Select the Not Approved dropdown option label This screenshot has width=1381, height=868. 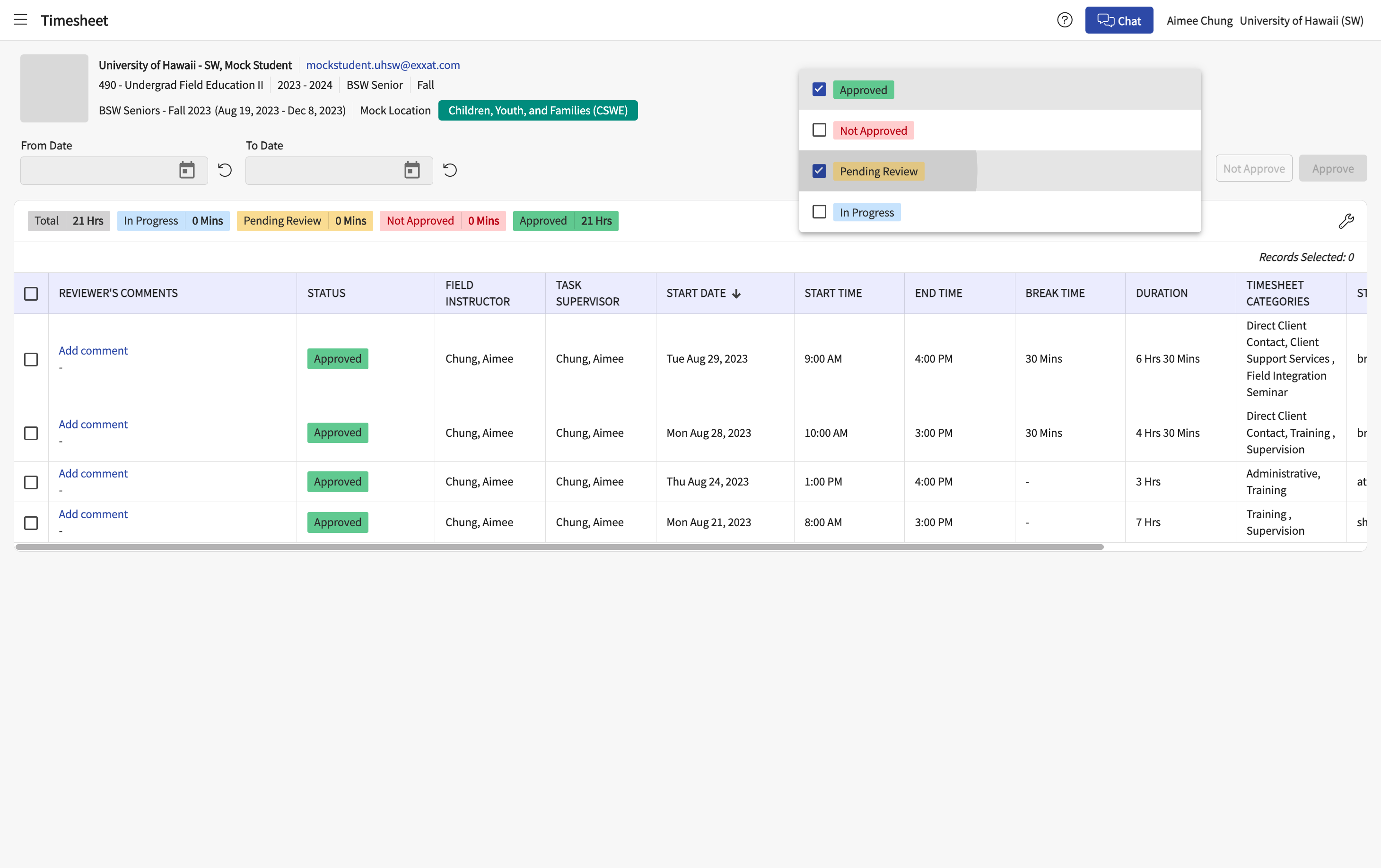(874, 130)
